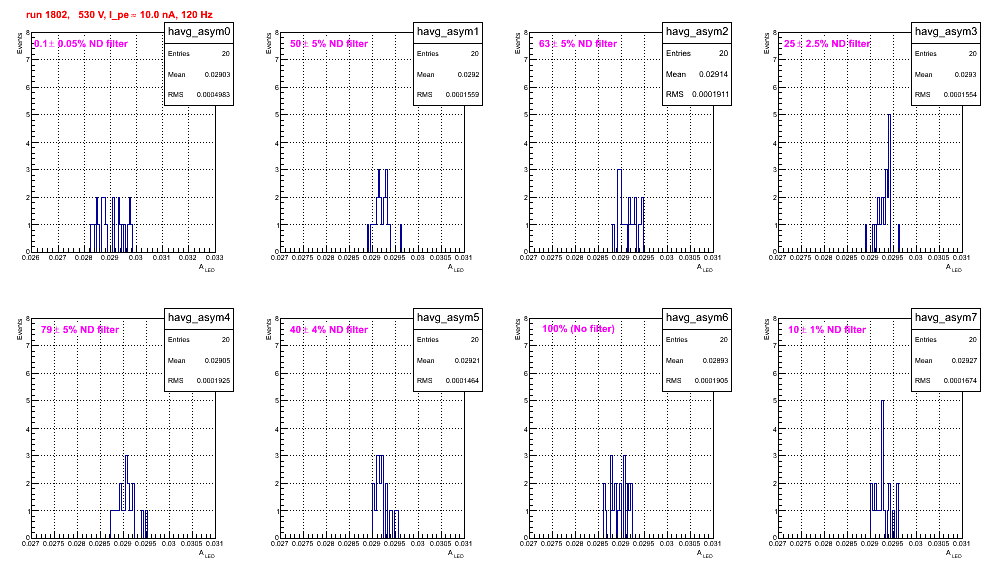Click the '40± 4% ND filter' label

pyautogui.click(x=329, y=330)
